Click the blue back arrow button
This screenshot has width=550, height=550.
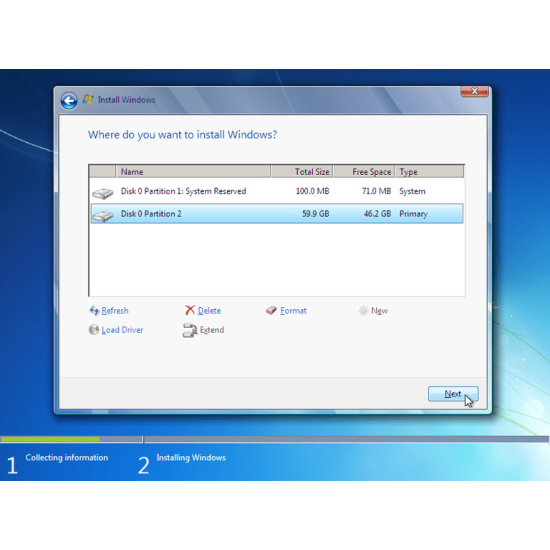point(69,101)
